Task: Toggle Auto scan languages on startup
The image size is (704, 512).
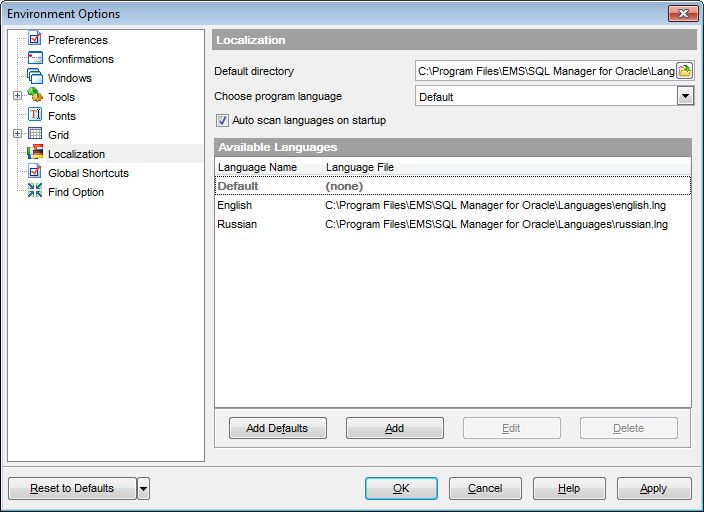Action: (x=222, y=121)
